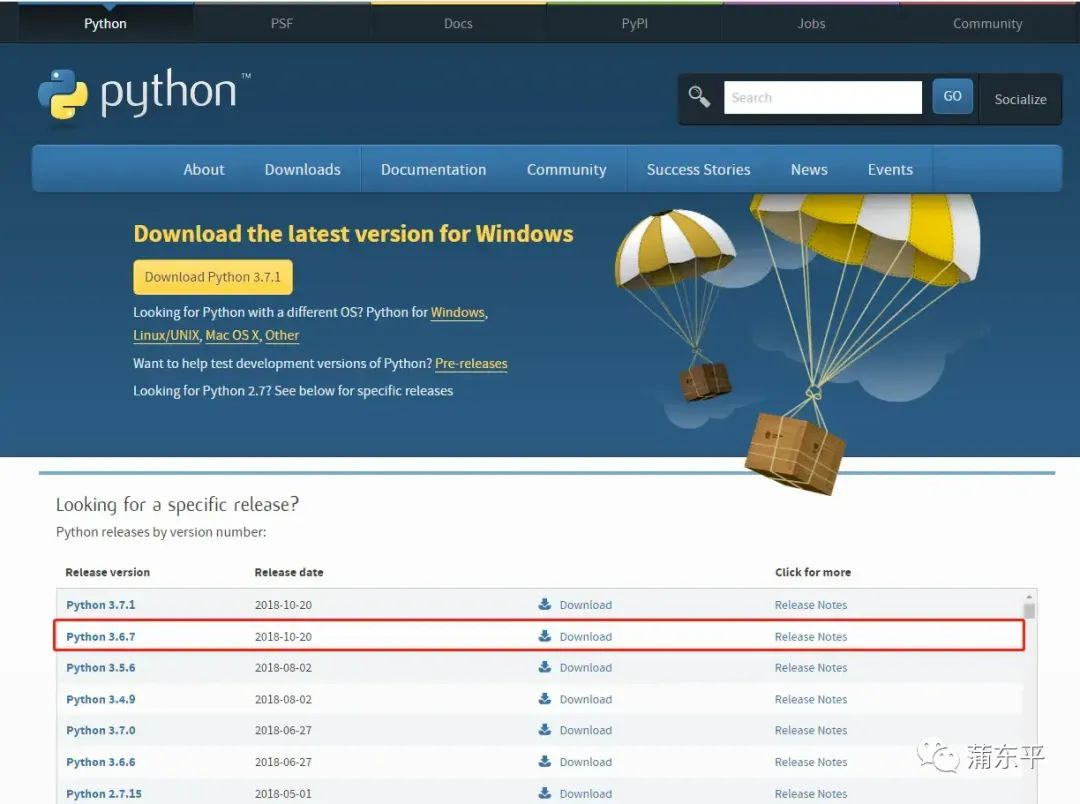Click the Python logo in header
Screen dimensions: 1080x804
point(143,96)
